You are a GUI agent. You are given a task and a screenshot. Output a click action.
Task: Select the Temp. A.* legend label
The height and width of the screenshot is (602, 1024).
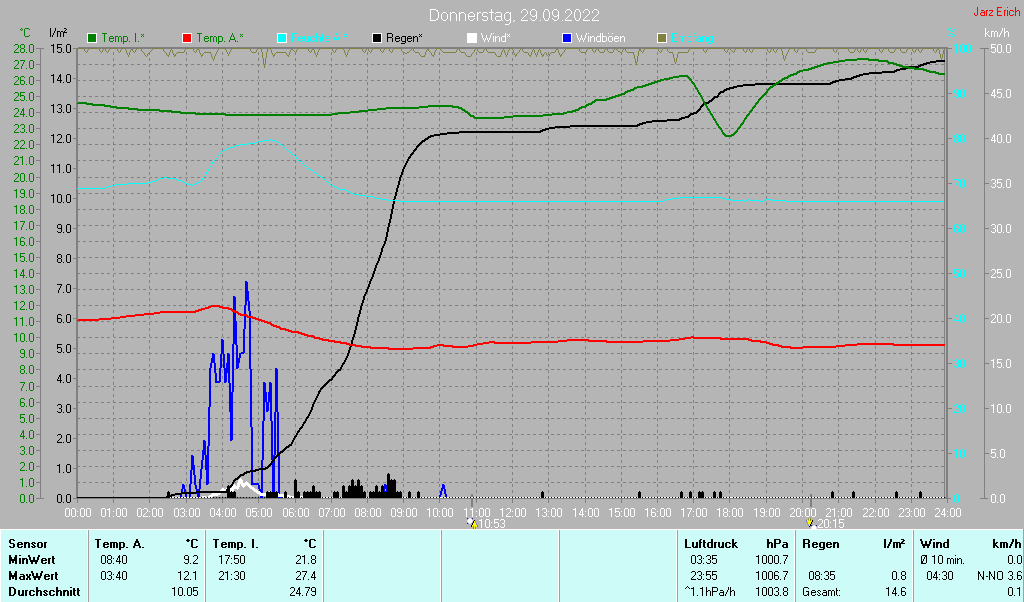[220, 39]
